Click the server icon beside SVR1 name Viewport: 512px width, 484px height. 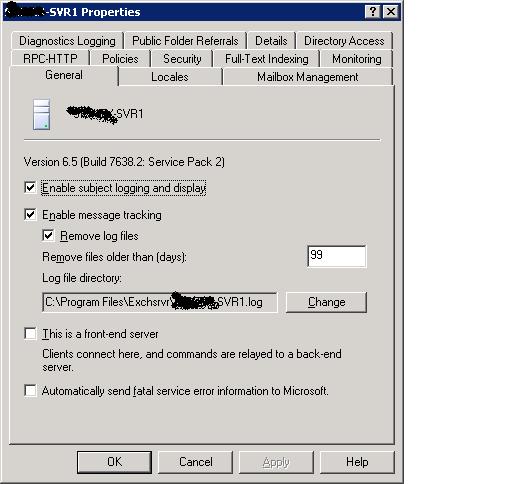pos(42,114)
